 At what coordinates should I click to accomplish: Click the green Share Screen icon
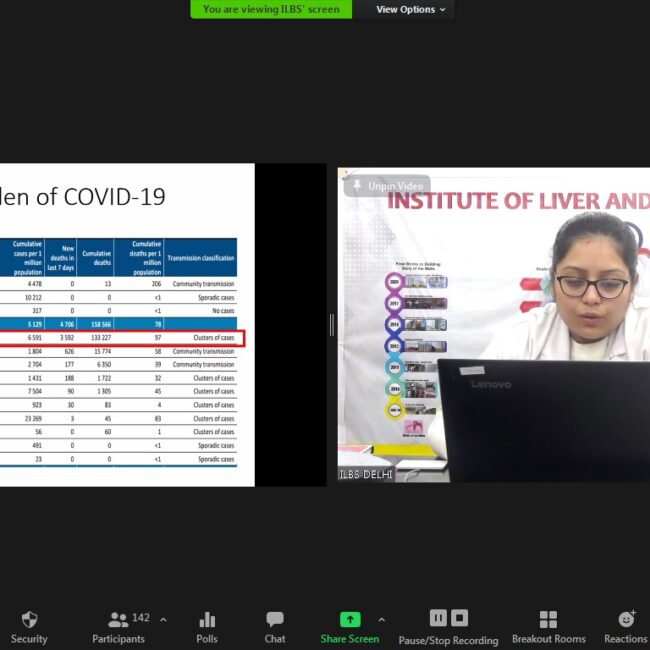[x=349, y=619]
